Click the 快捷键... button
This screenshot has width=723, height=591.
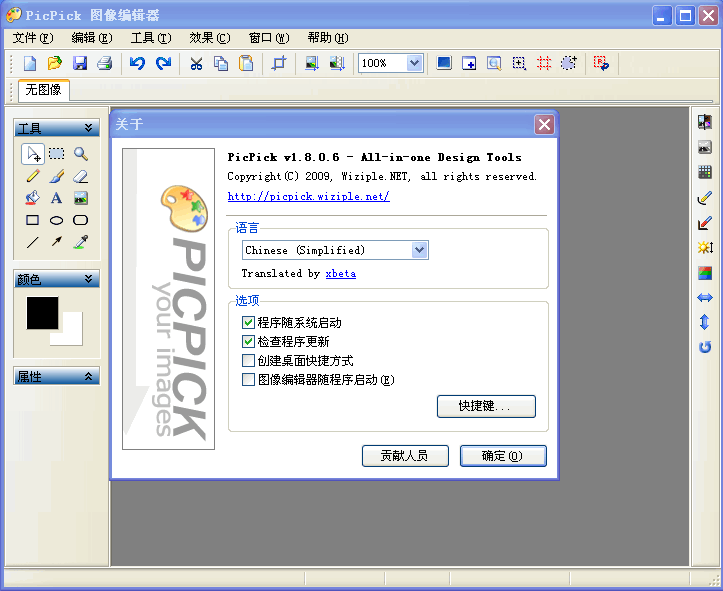(486, 406)
